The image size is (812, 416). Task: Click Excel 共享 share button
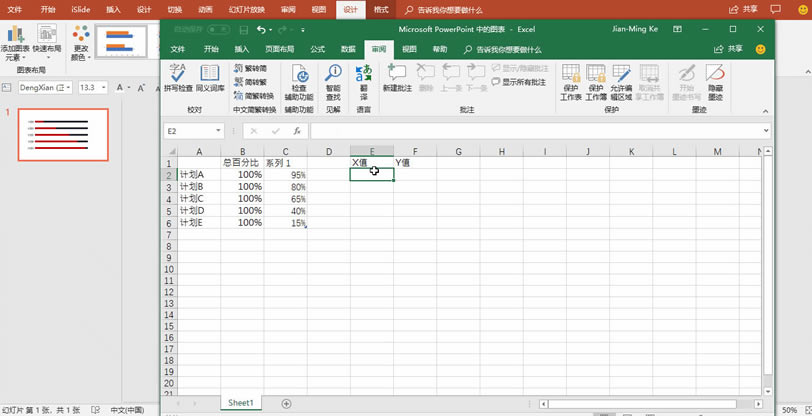pos(729,49)
